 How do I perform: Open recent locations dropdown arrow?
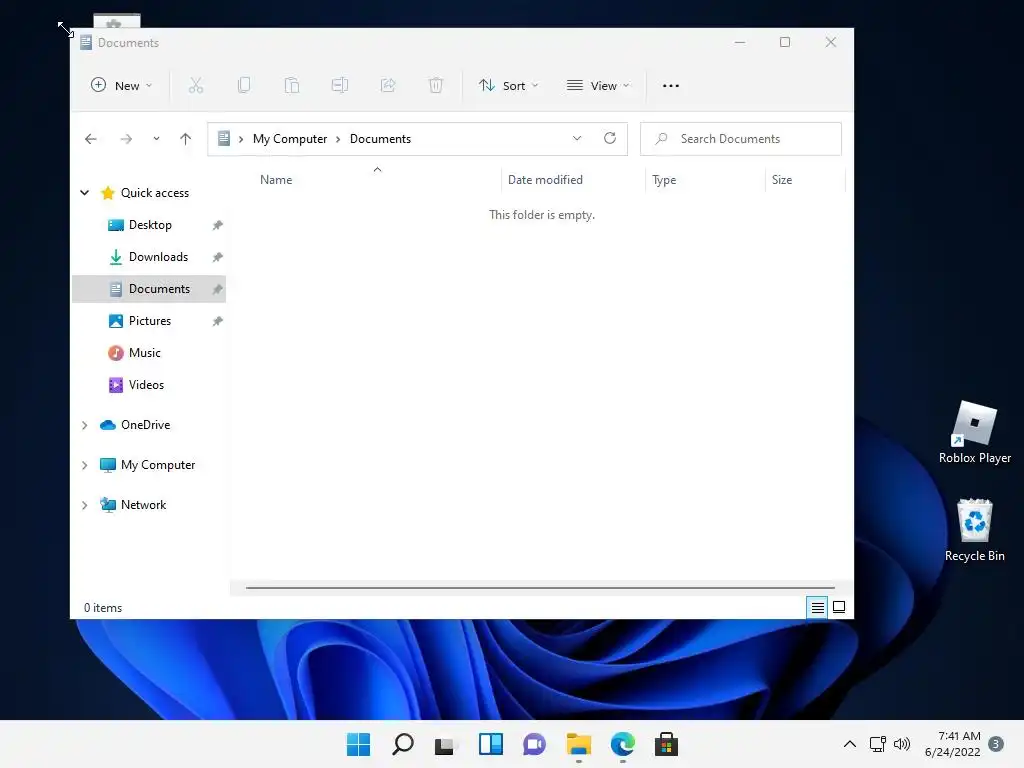click(156, 139)
